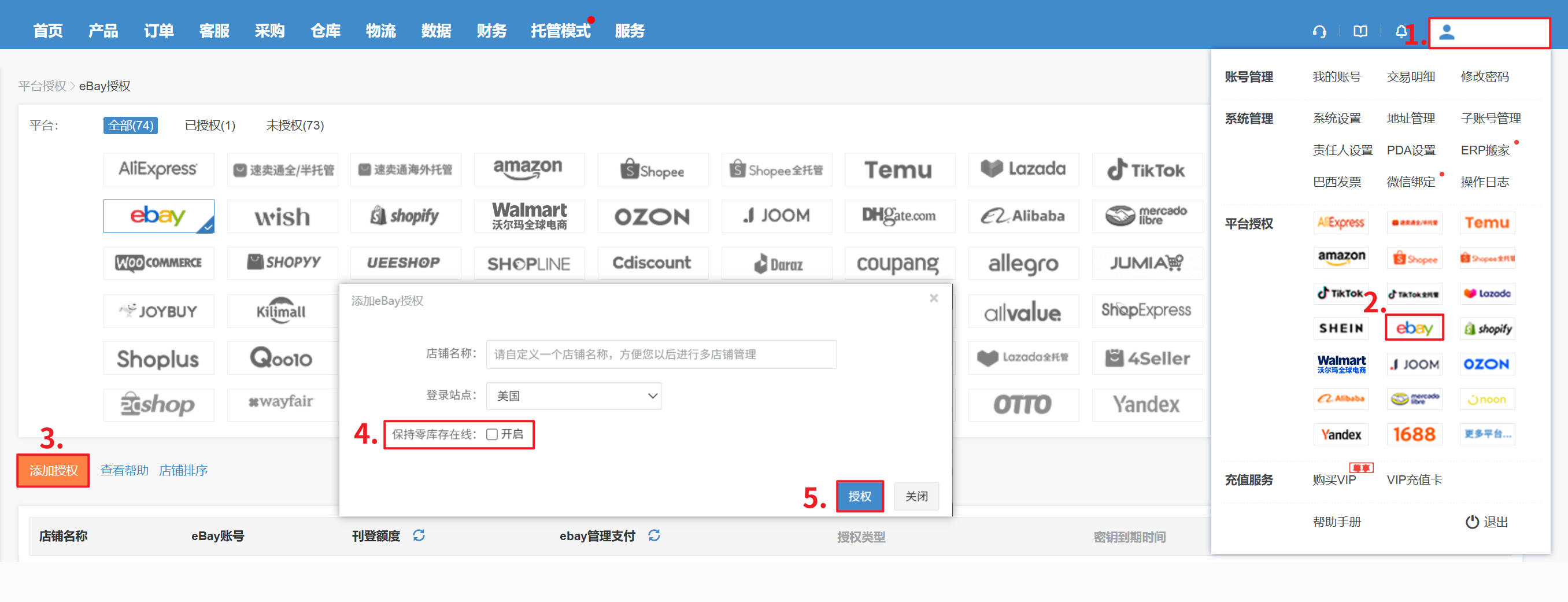Open 交易明细 in the account menu
This screenshot has width=1568, height=602.
[x=1410, y=77]
